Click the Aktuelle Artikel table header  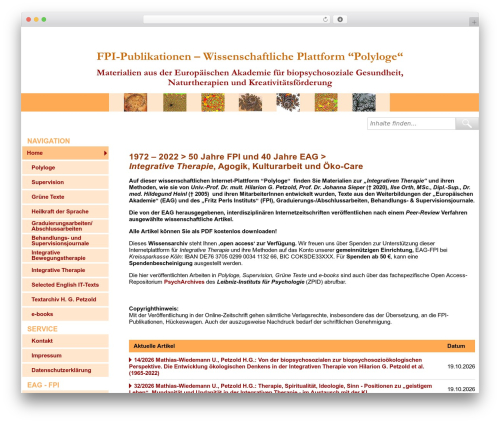coord(154,346)
